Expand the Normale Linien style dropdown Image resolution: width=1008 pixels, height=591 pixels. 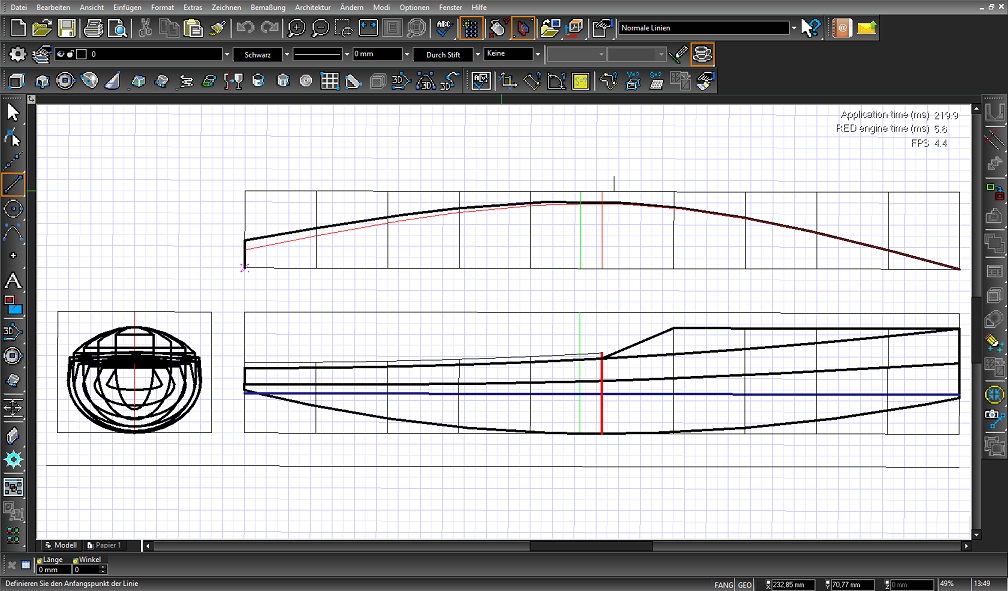[x=794, y=28]
